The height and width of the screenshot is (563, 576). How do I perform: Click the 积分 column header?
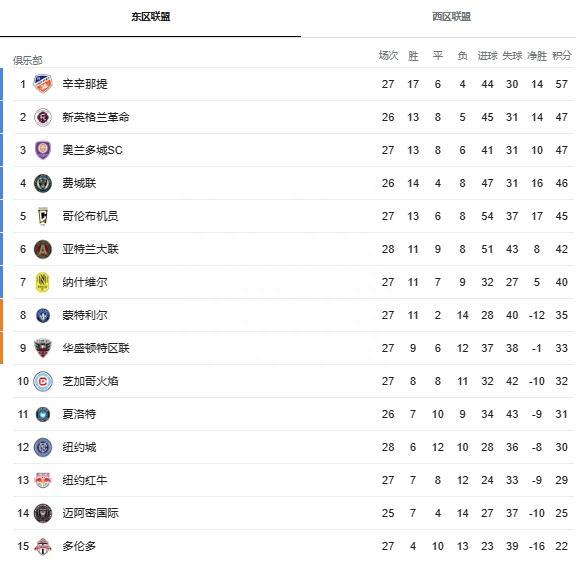(562, 55)
